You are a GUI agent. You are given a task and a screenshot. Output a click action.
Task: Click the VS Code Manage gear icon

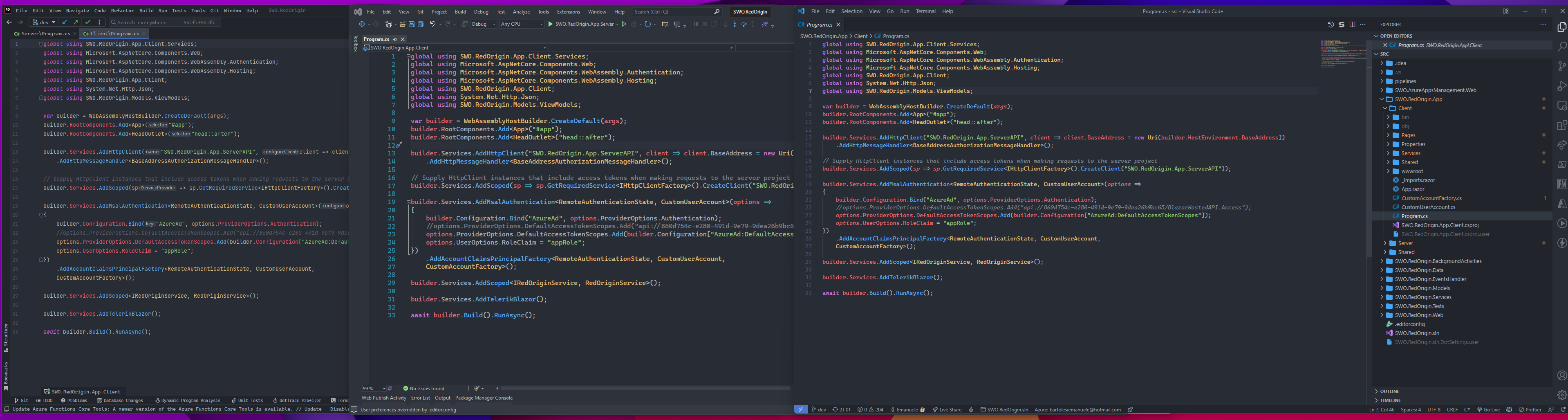pos(1561,395)
